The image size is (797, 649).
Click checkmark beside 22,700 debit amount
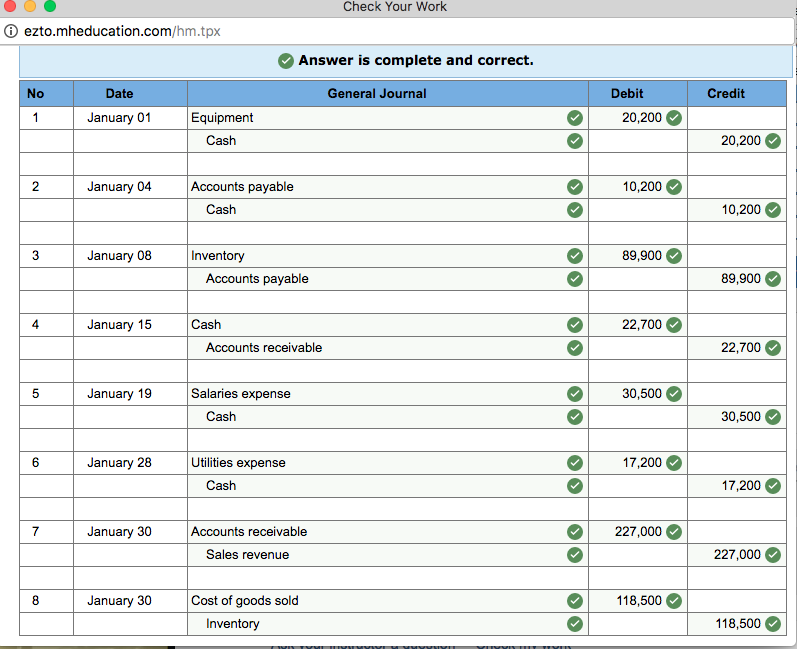(674, 325)
